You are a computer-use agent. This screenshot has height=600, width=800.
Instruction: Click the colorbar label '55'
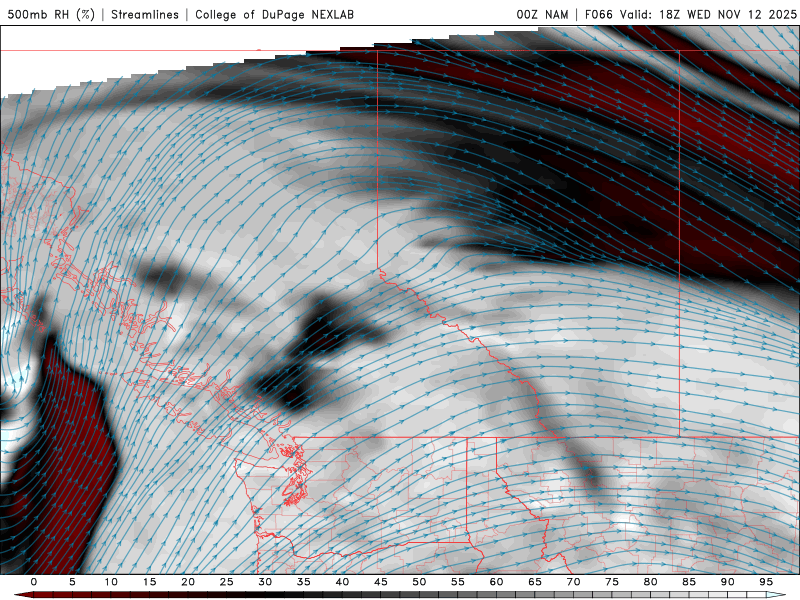pyautogui.click(x=458, y=582)
